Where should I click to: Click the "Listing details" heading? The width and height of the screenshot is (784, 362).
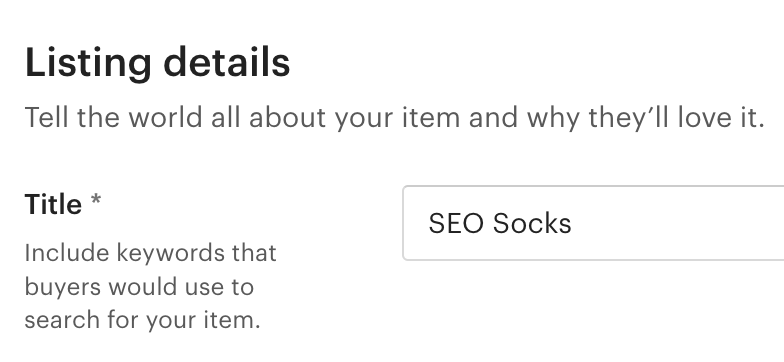tap(158, 62)
